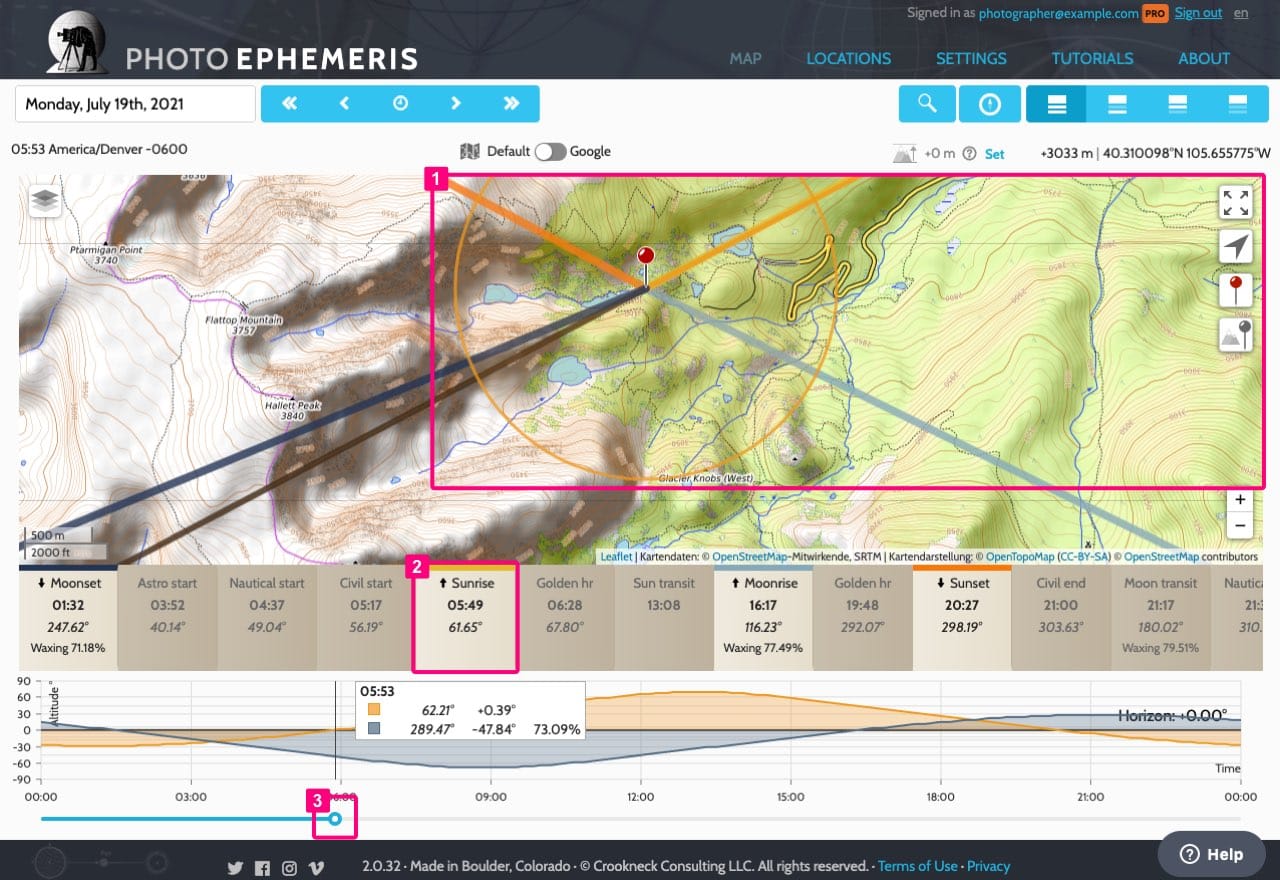Change language via 'en' link
Image resolution: width=1280 pixels, height=880 pixels.
coord(1241,13)
